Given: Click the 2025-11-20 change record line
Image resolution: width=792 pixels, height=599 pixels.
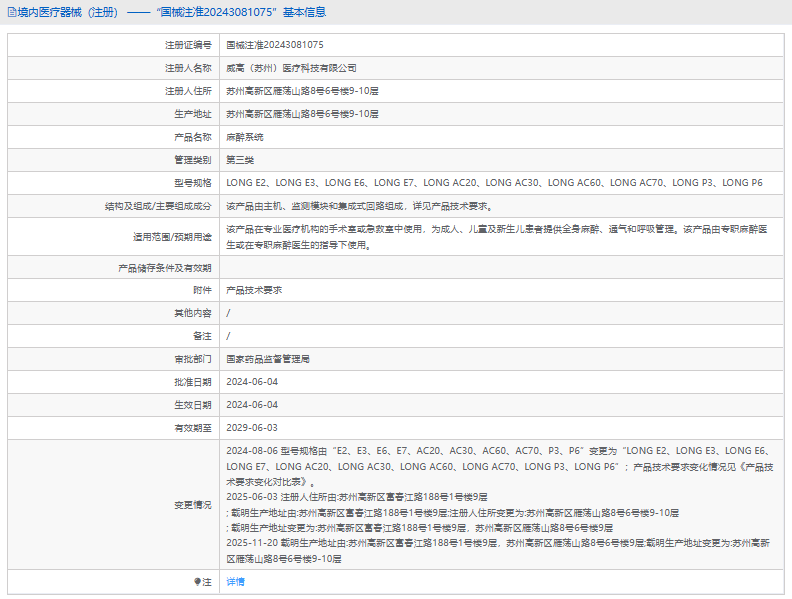Looking at the screenshot, I should (x=498, y=551).
